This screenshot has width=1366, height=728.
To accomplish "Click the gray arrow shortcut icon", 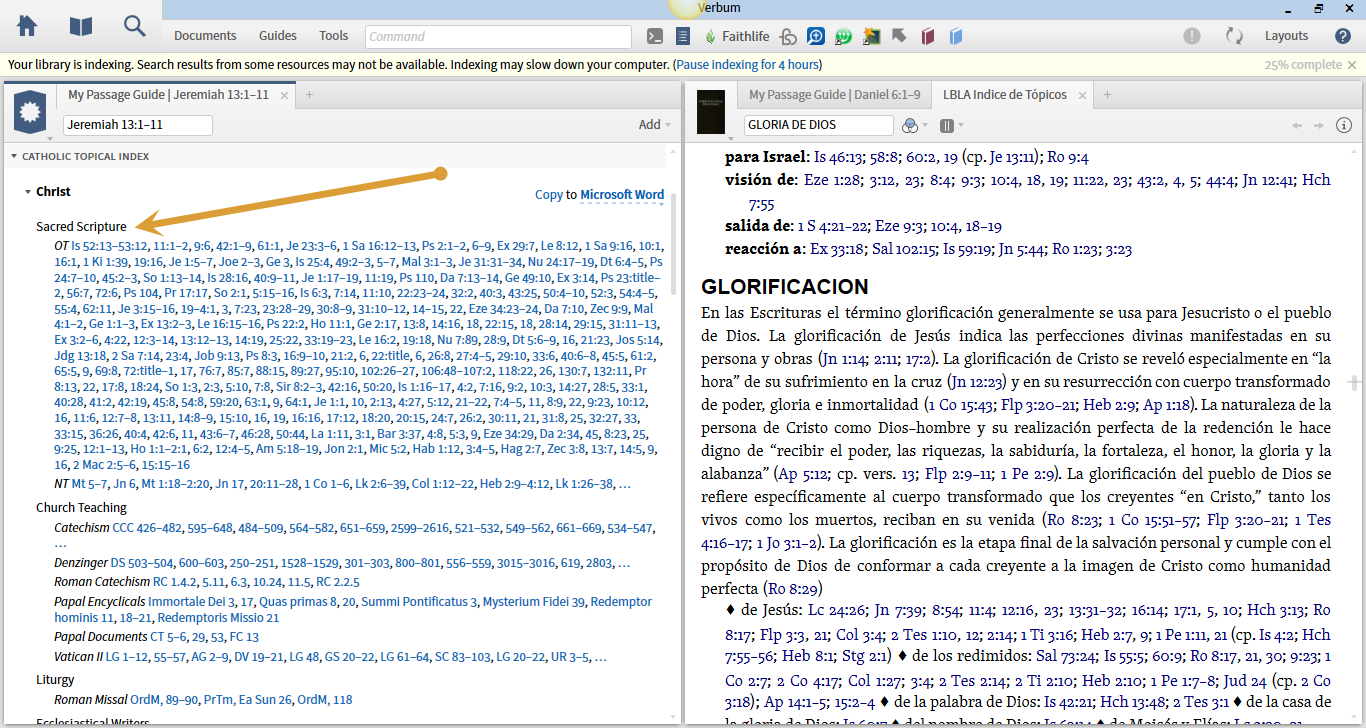I will [x=899, y=36].
